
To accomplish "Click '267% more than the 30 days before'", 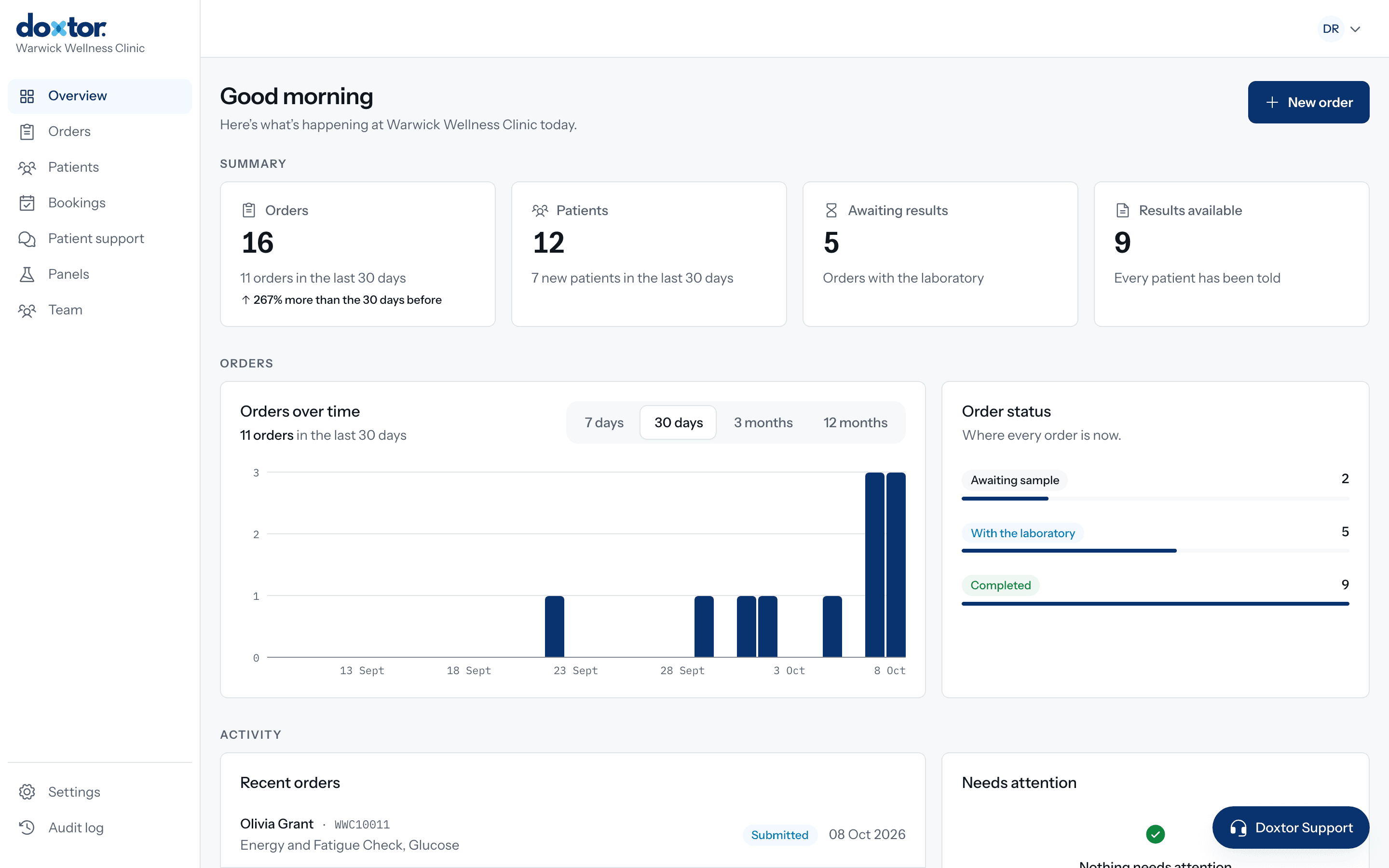I will [347, 299].
